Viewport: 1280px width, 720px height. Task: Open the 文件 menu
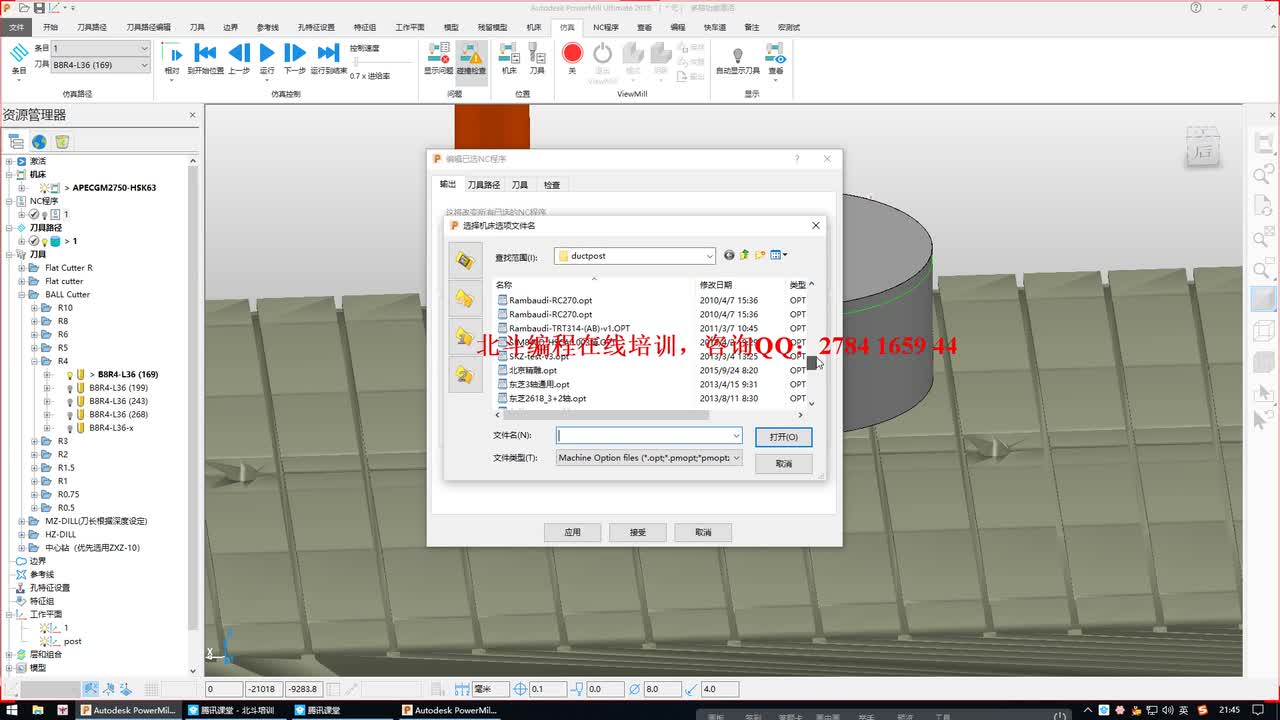coord(16,27)
